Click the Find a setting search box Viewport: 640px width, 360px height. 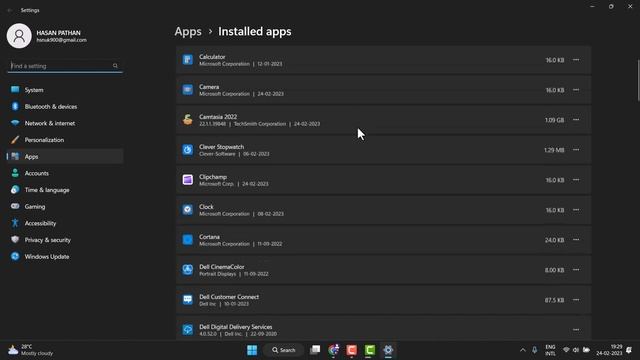tap(65, 66)
